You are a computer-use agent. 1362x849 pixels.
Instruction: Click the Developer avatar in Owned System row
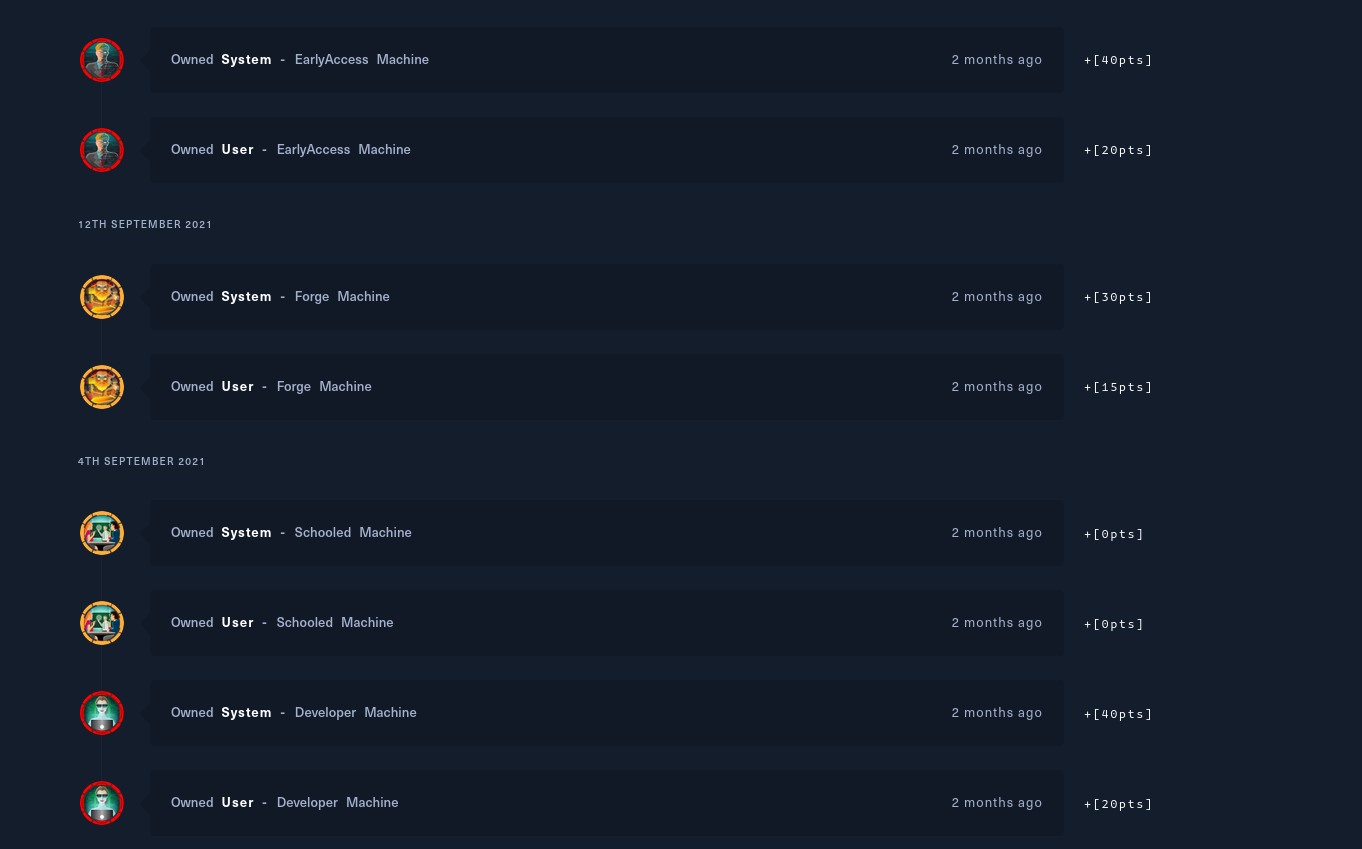coord(102,713)
